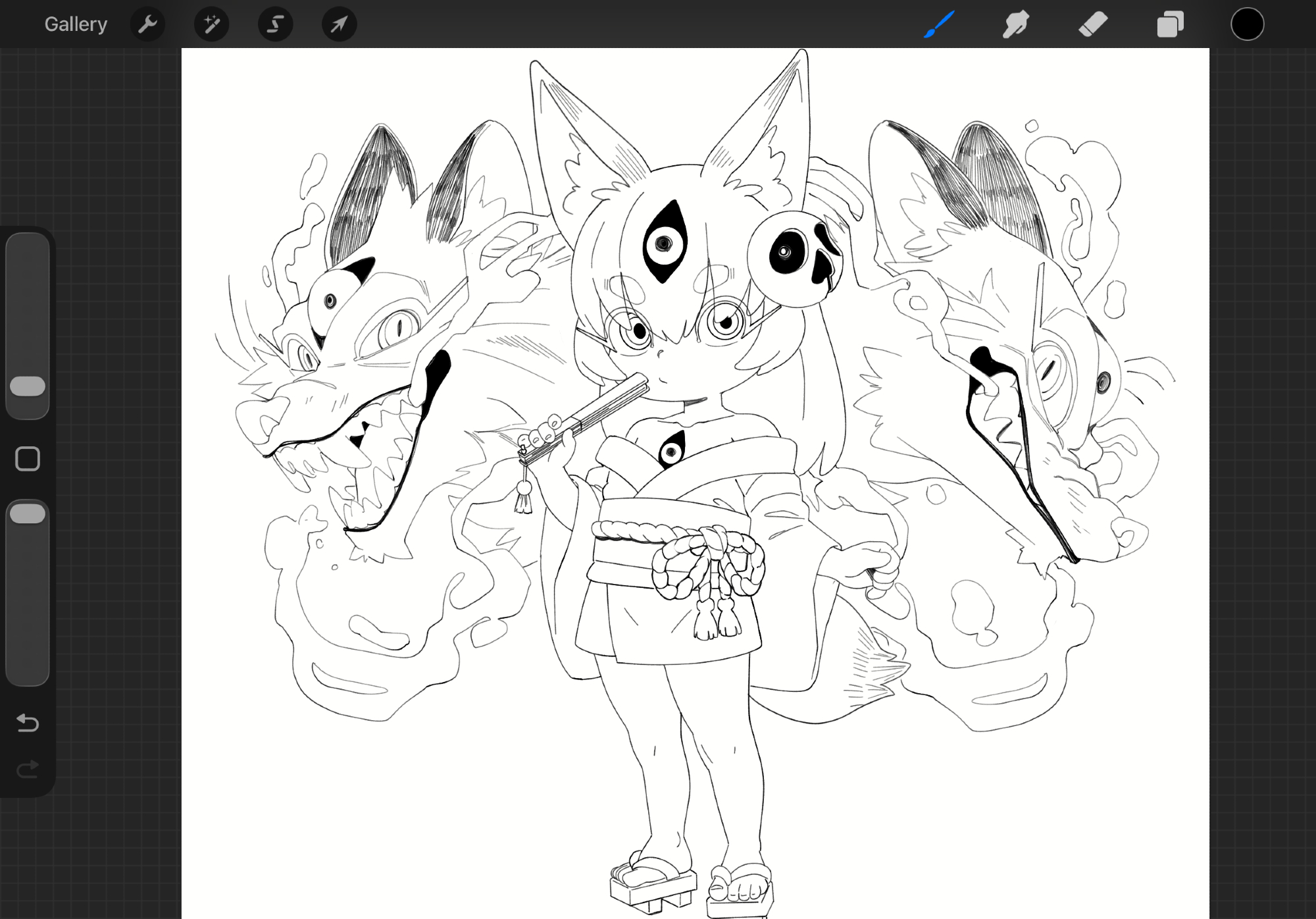The width and height of the screenshot is (1316, 919).
Task: Select the Brush tool
Action: coord(939,25)
